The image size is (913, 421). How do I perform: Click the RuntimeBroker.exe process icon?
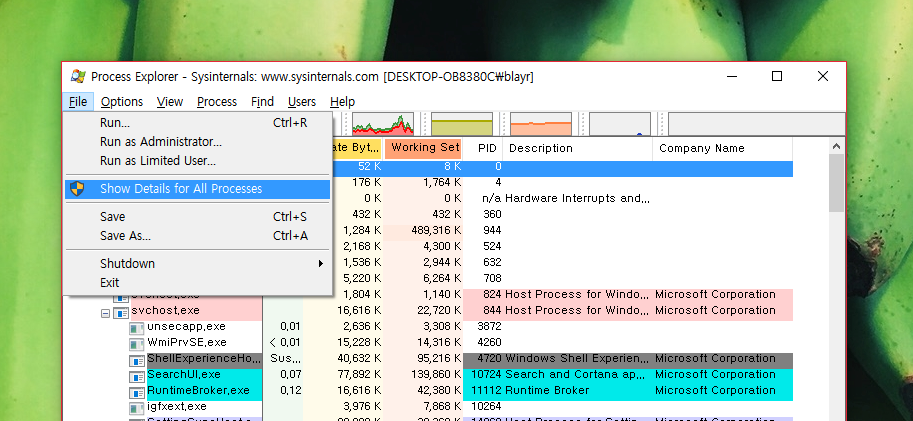point(136,392)
